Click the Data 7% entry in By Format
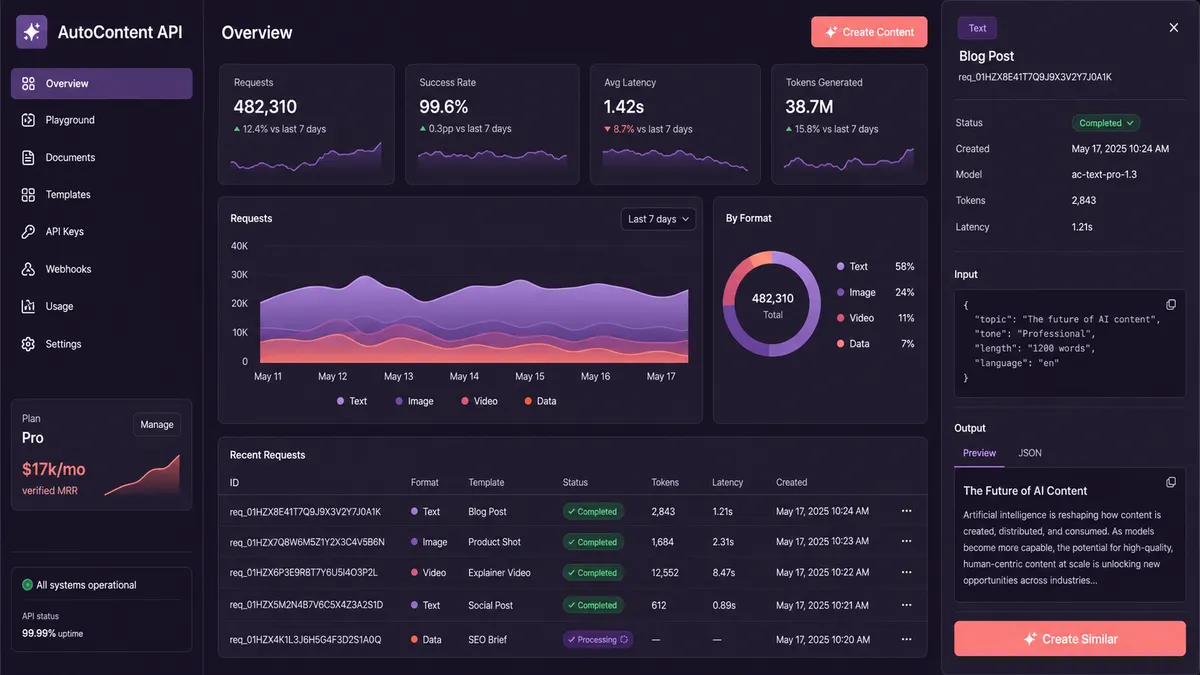 coord(875,344)
